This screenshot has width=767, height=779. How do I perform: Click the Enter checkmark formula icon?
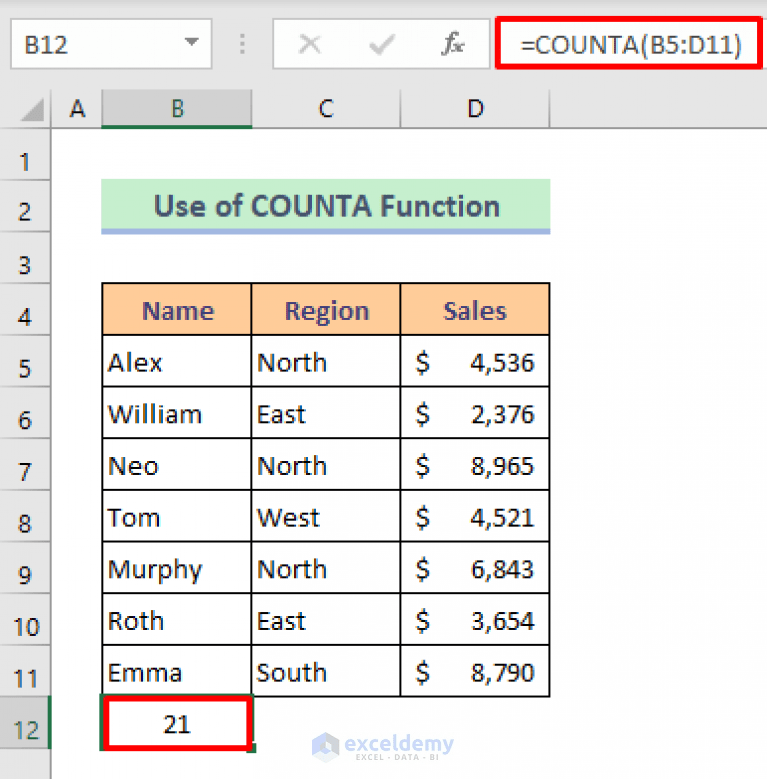(382, 44)
